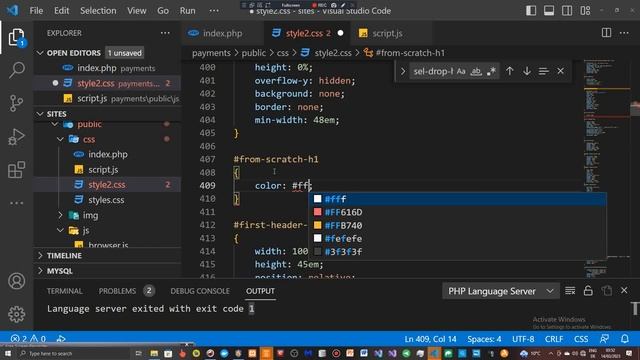Open the Accounts menu icon

(x=16, y=281)
